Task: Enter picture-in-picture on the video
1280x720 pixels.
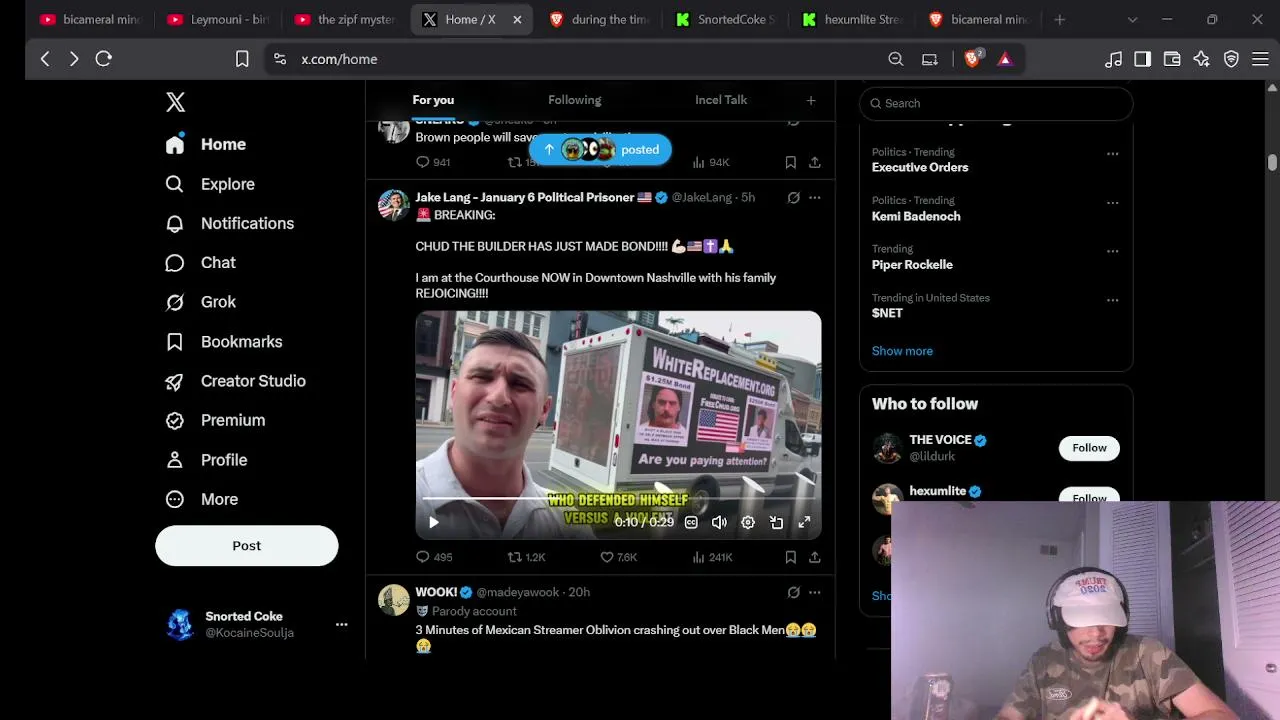Action: [x=776, y=522]
